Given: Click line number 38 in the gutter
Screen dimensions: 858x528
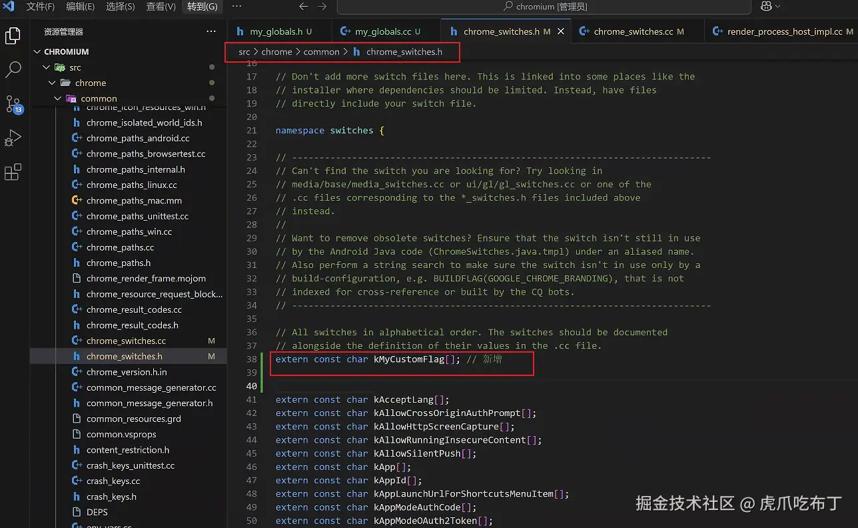Looking at the screenshot, I should (x=251, y=359).
